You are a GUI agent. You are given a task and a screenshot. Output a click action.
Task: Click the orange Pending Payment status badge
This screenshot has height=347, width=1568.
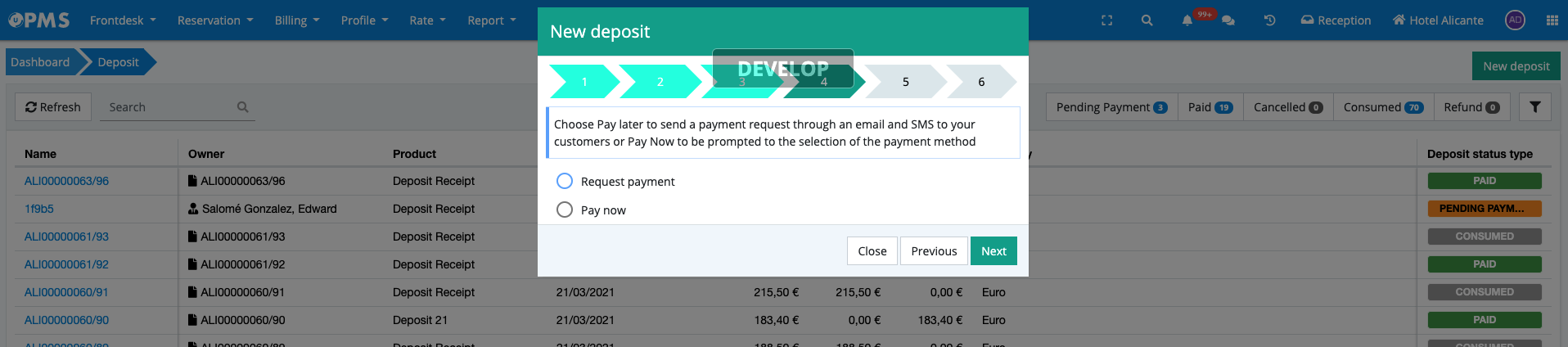[1484, 209]
